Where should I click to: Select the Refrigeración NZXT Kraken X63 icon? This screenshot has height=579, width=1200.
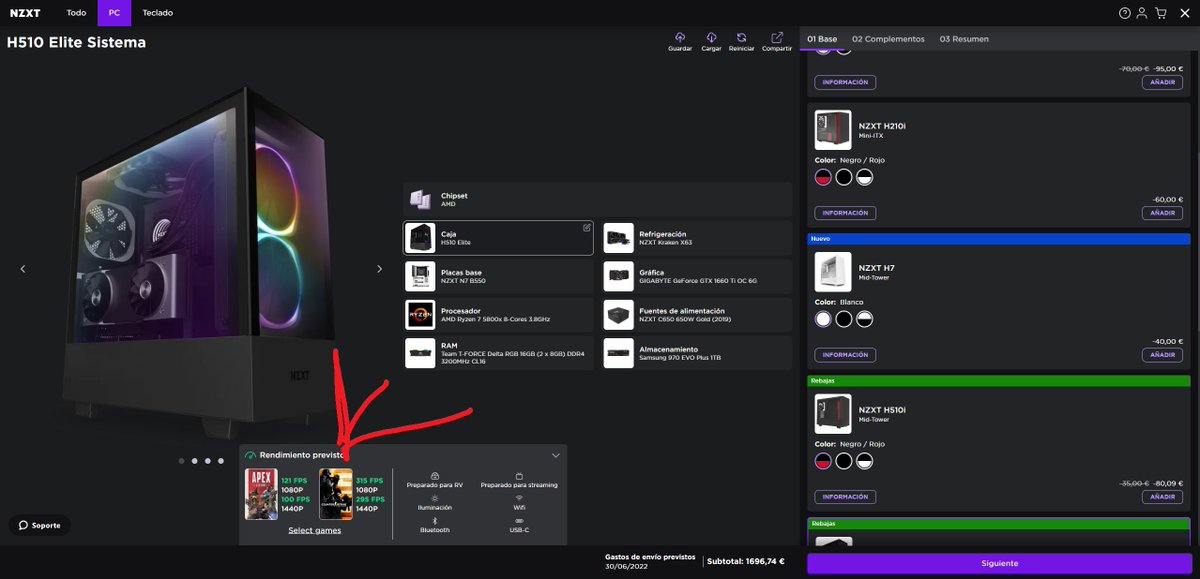(x=619, y=238)
